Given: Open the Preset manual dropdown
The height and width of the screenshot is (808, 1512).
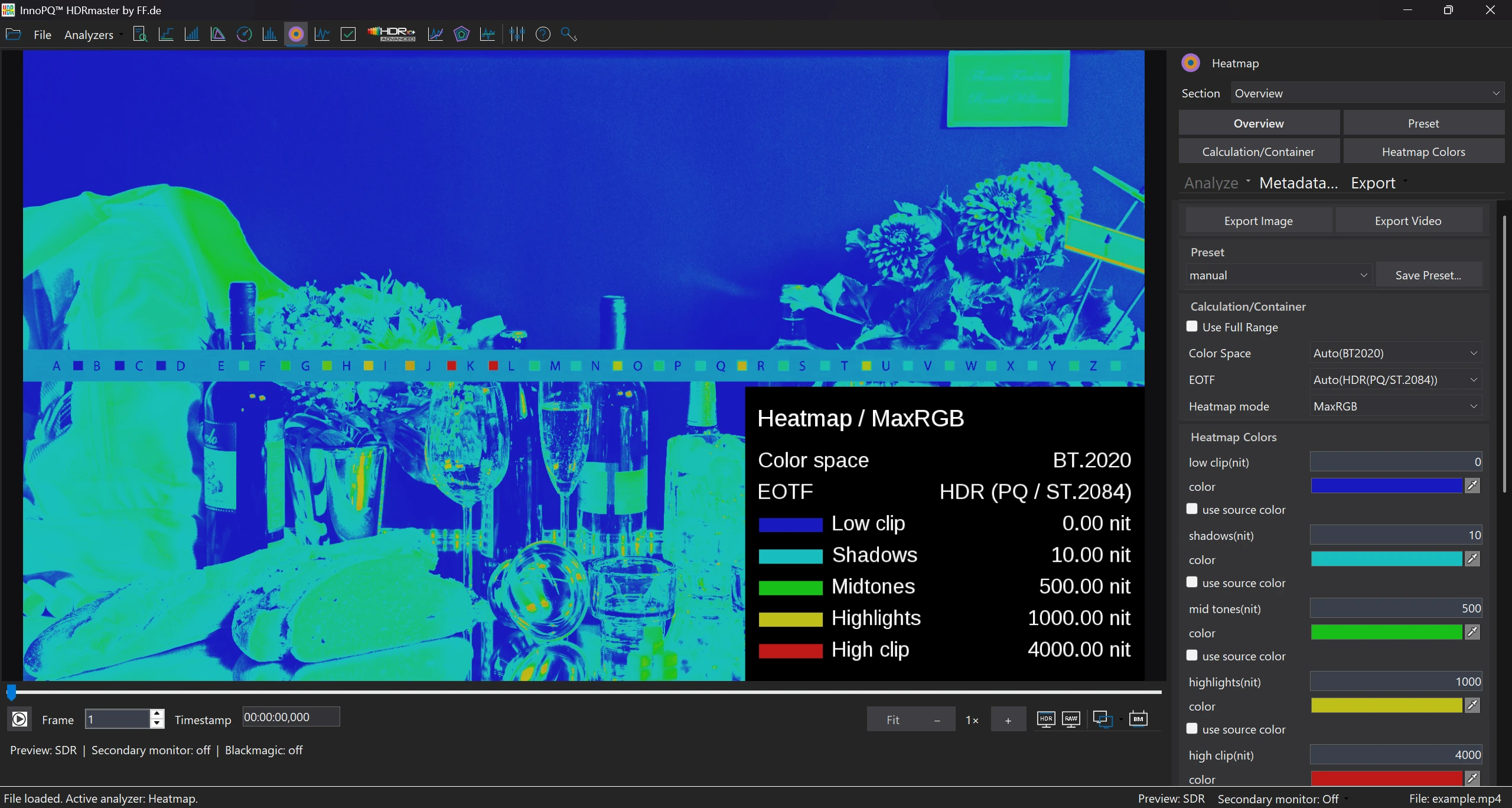Looking at the screenshot, I should [1278, 275].
